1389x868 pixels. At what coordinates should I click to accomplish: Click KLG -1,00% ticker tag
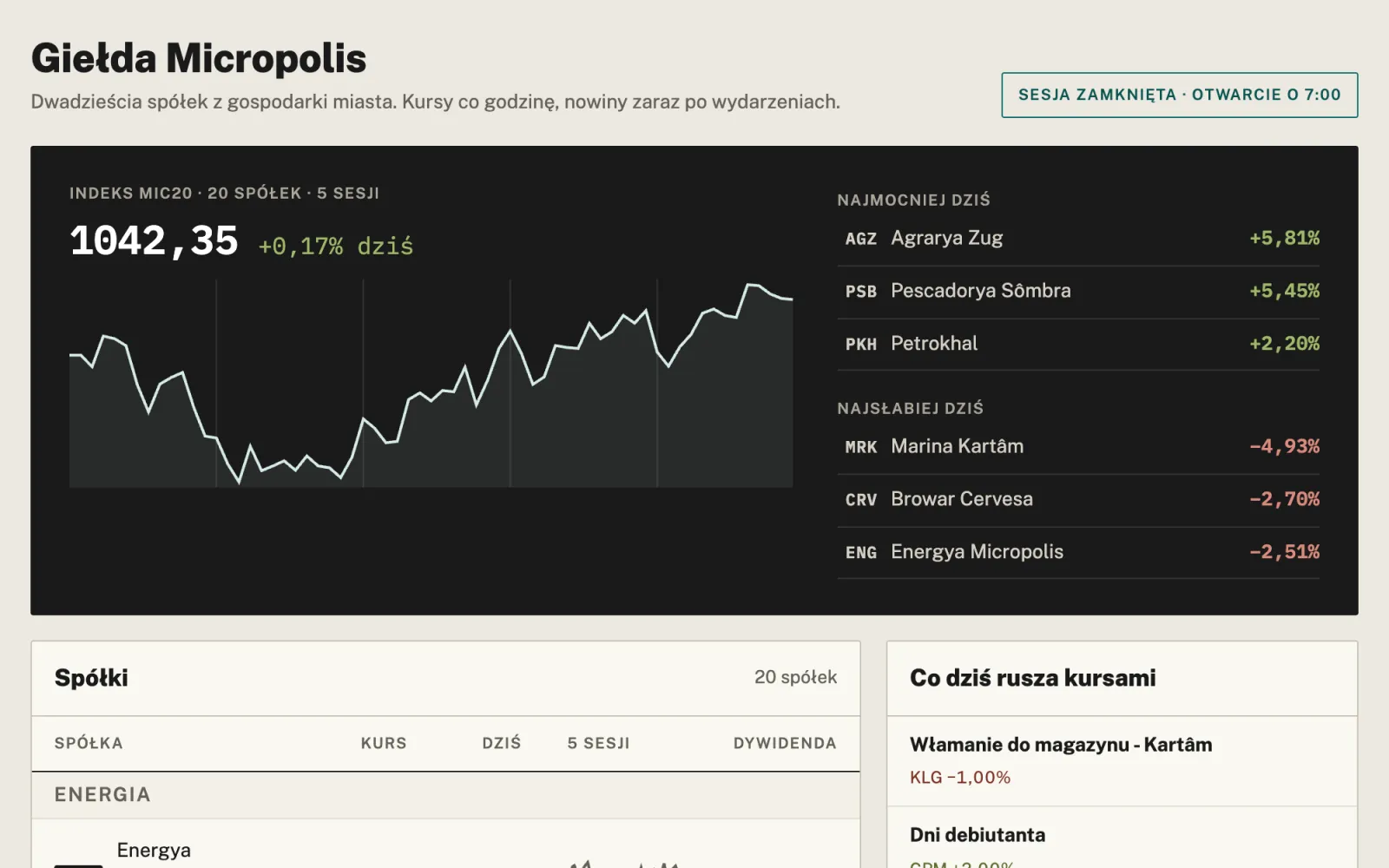(x=960, y=778)
